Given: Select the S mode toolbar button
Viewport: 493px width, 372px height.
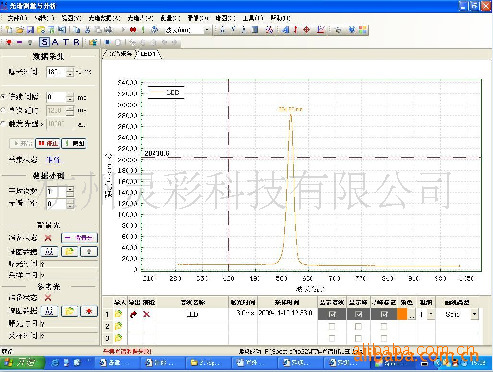Looking at the screenshot, I should coord(44,42).
